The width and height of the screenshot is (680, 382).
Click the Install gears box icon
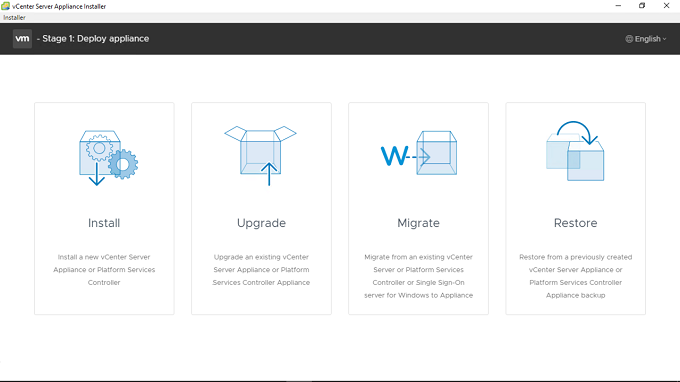(108, 158)
